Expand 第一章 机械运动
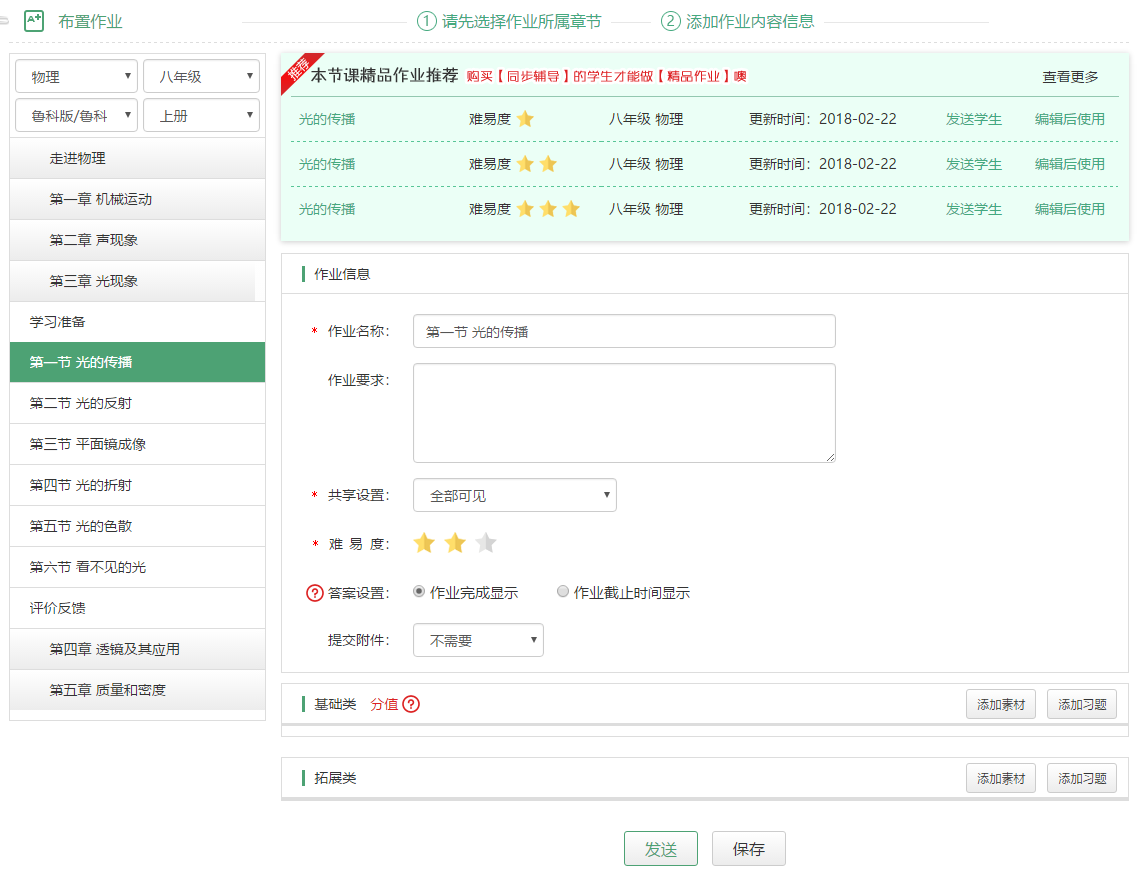Screen dimensions: 1139x871 (137, 199)
